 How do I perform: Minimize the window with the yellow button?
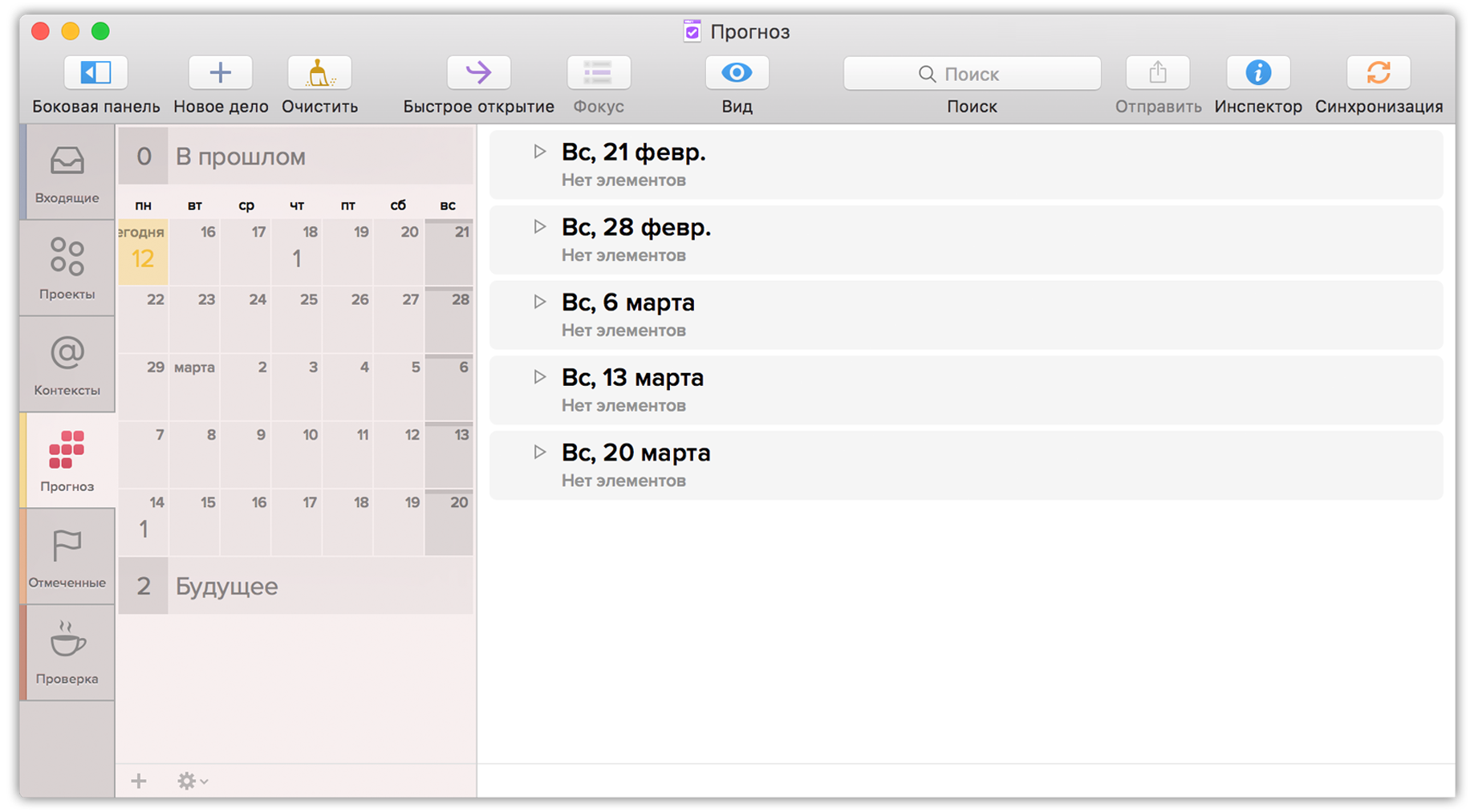pyautogui.click(x=71, y=31)
